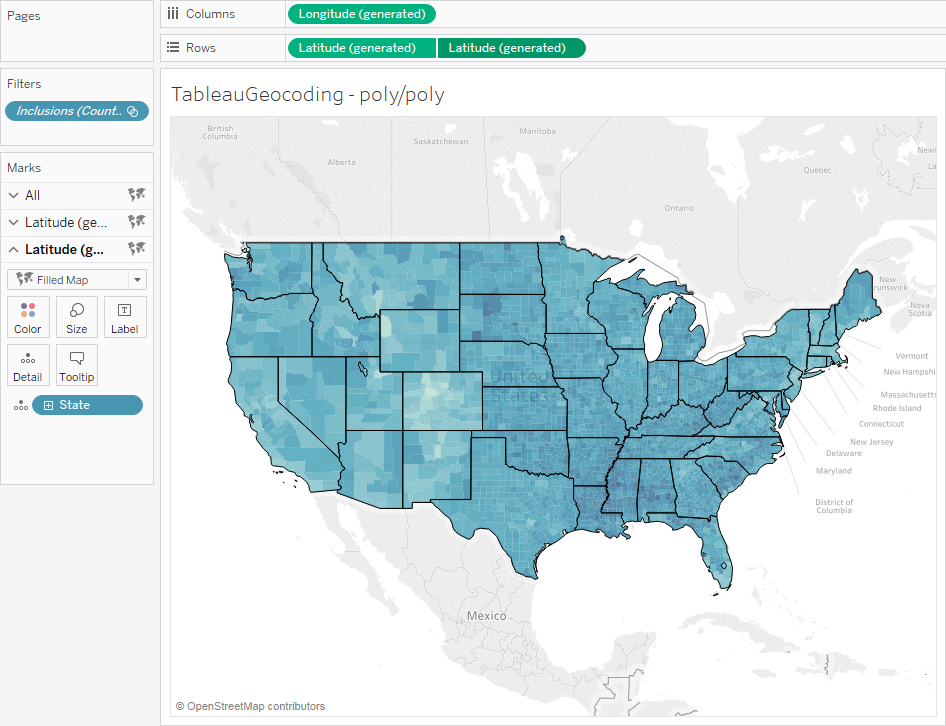This screenshot has width=946, height=726.
Task: Collapse the bold Latitude marks section
Action: point(14,250)
